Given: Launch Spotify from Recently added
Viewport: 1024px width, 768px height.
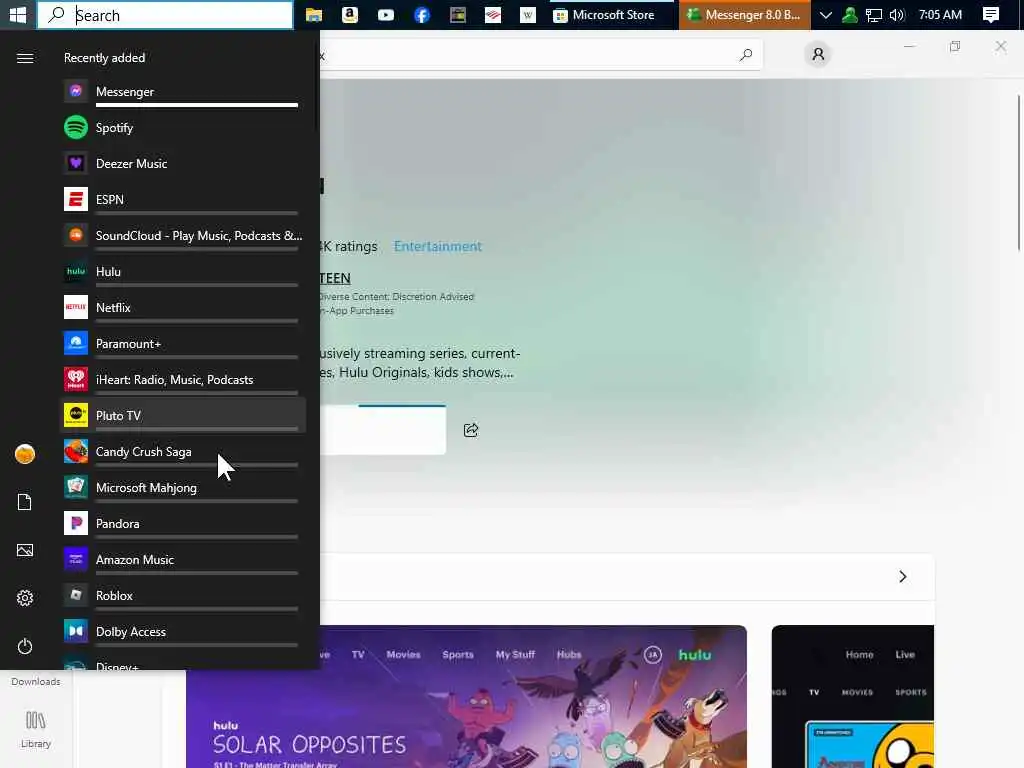Looking at the screenshot, I should click(x=183, y=127).
